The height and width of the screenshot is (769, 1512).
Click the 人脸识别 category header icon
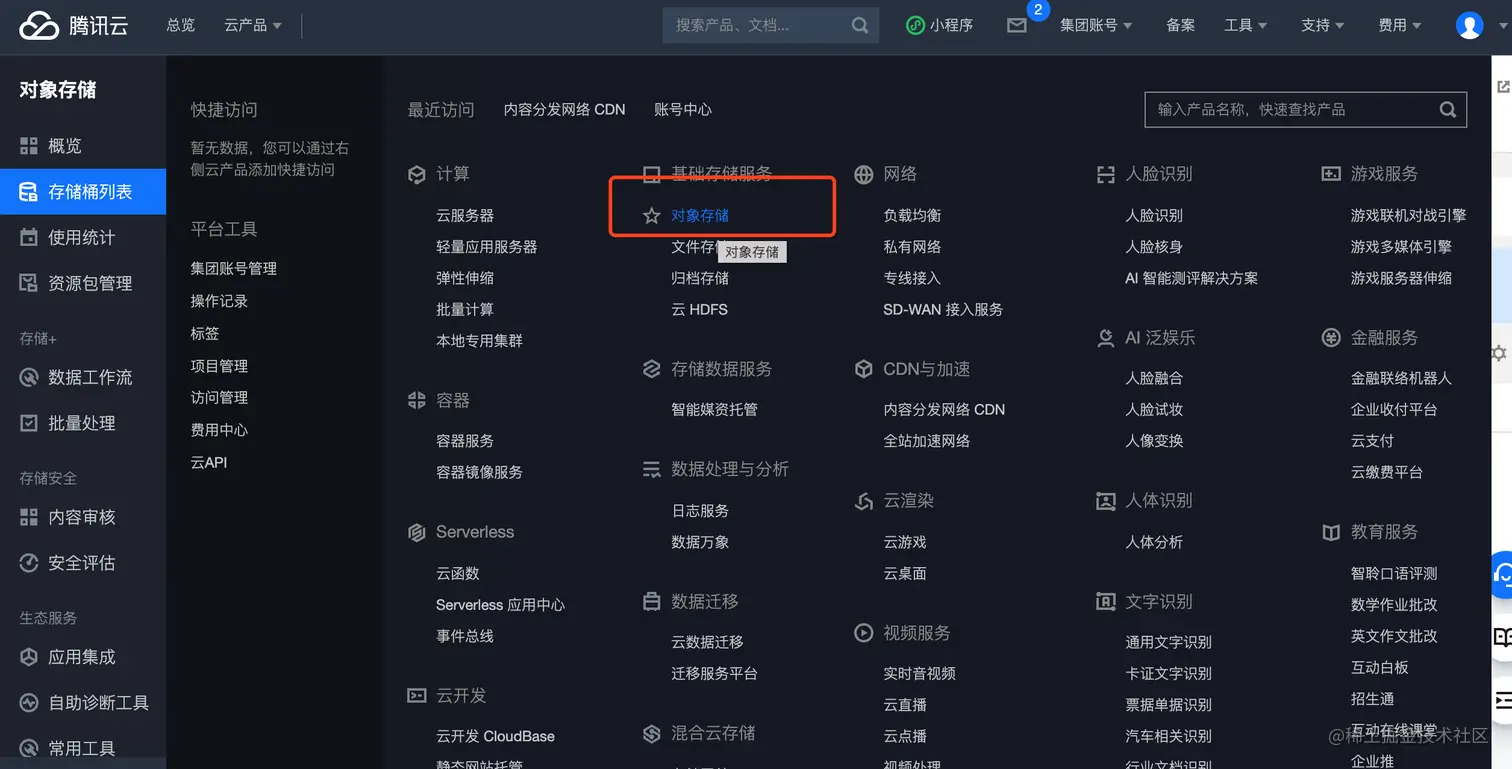pos(1106,175)
